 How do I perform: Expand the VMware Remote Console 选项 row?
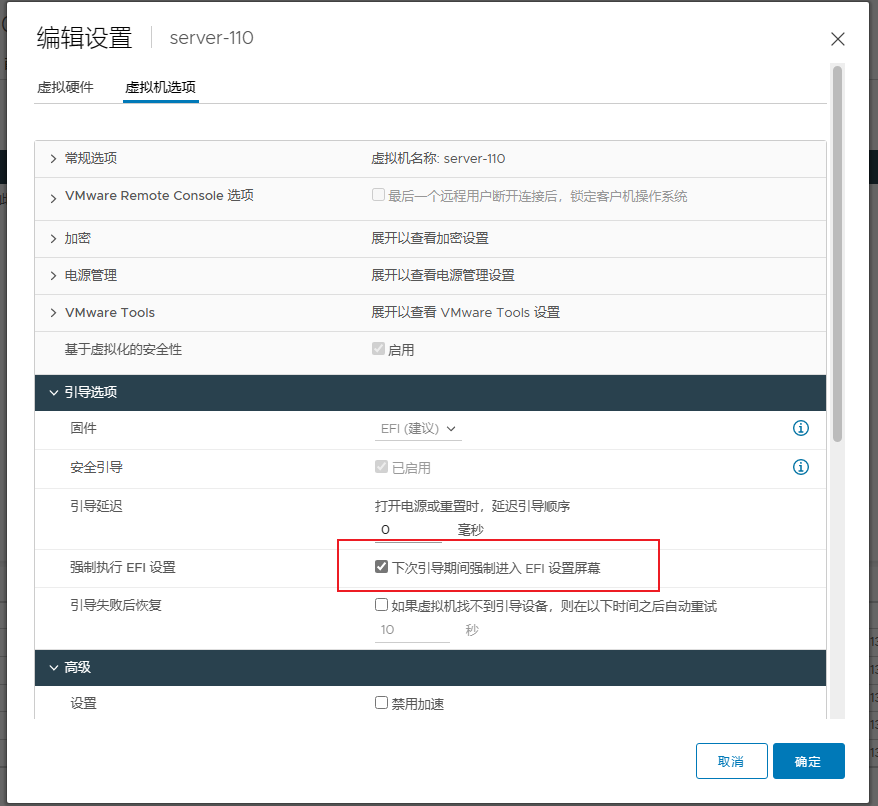pos(53,198)
